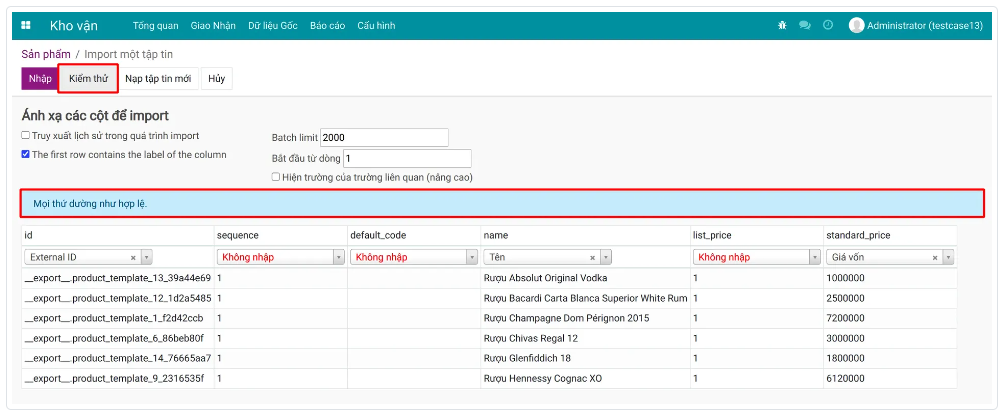Uncheck first row contains label checkbox
The image size is (1005, 416).
tap(26, 155)
